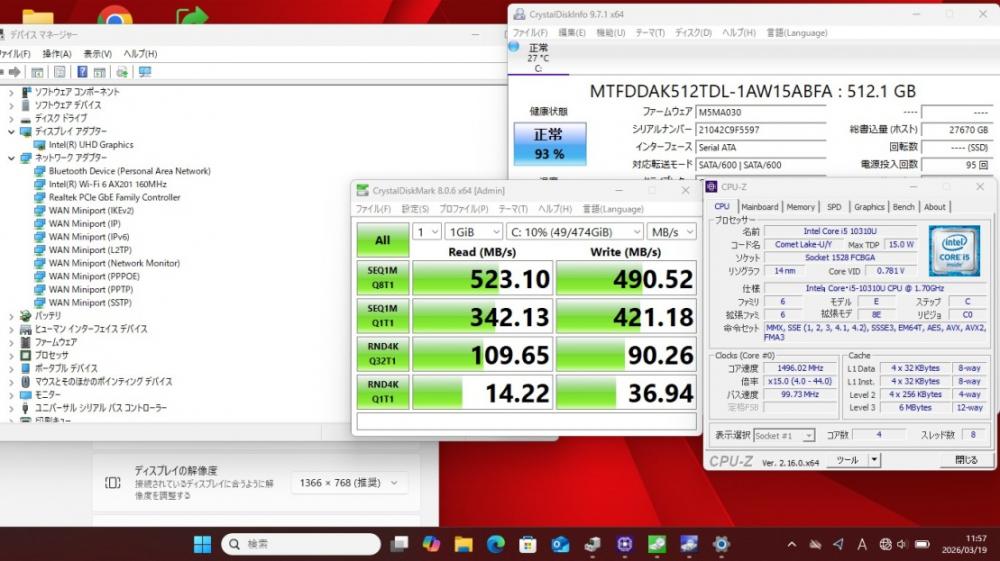Switch to the Memory tab in CPU-Z
The width and height of the screenshot is (1000, 561).
pos(800,207)
